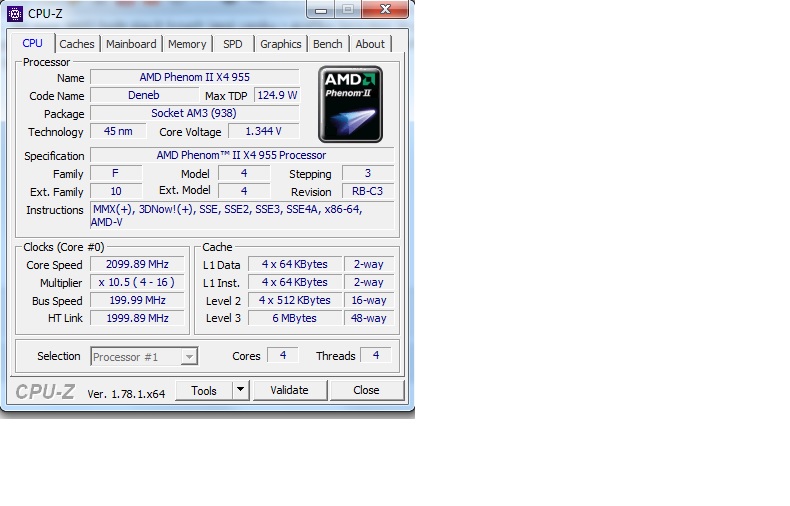The image size is (790, 506).
Task: Click the Package value 'Socket AM3 (938)'
Action: pos(194,113)
